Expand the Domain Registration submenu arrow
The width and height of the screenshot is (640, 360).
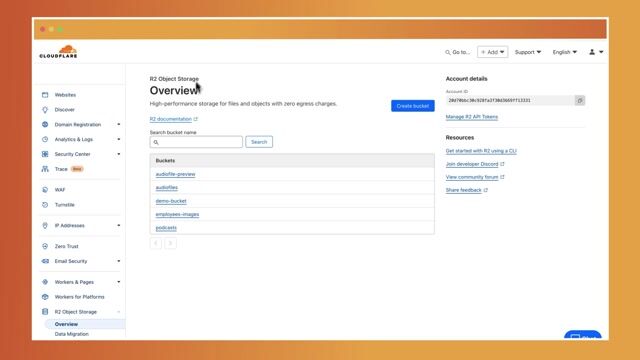[119, 124]
